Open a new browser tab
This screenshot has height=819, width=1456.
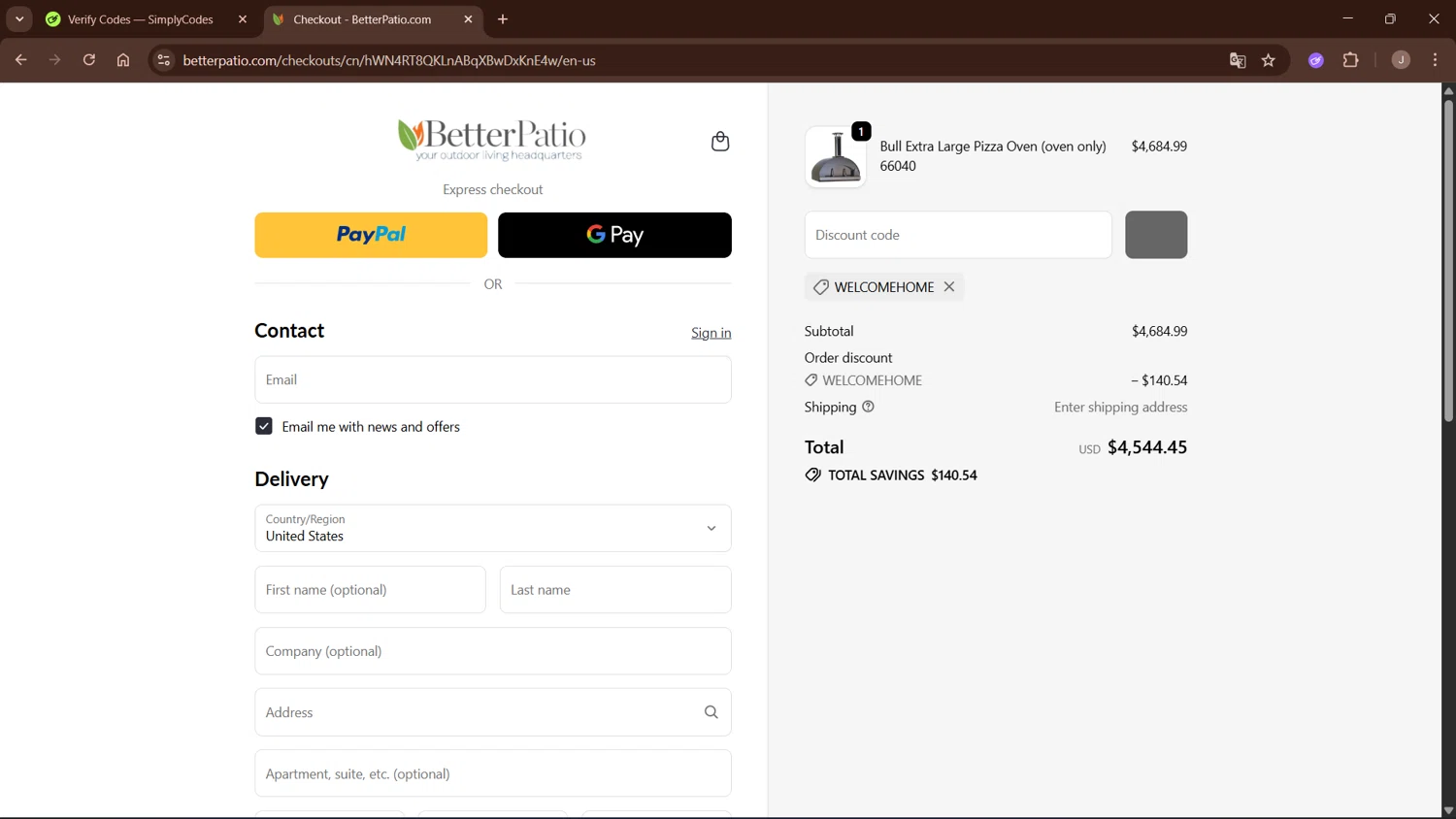click(503, 19)
